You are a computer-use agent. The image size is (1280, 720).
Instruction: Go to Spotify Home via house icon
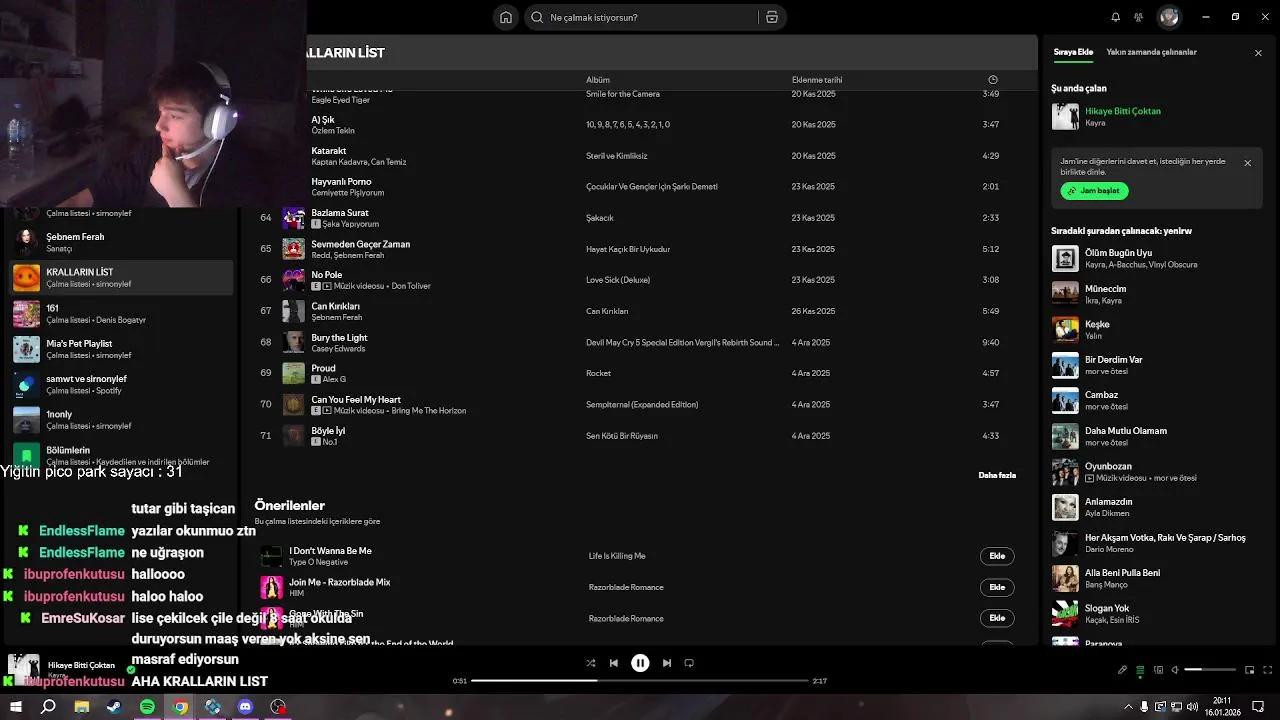[x=506, y=17]
